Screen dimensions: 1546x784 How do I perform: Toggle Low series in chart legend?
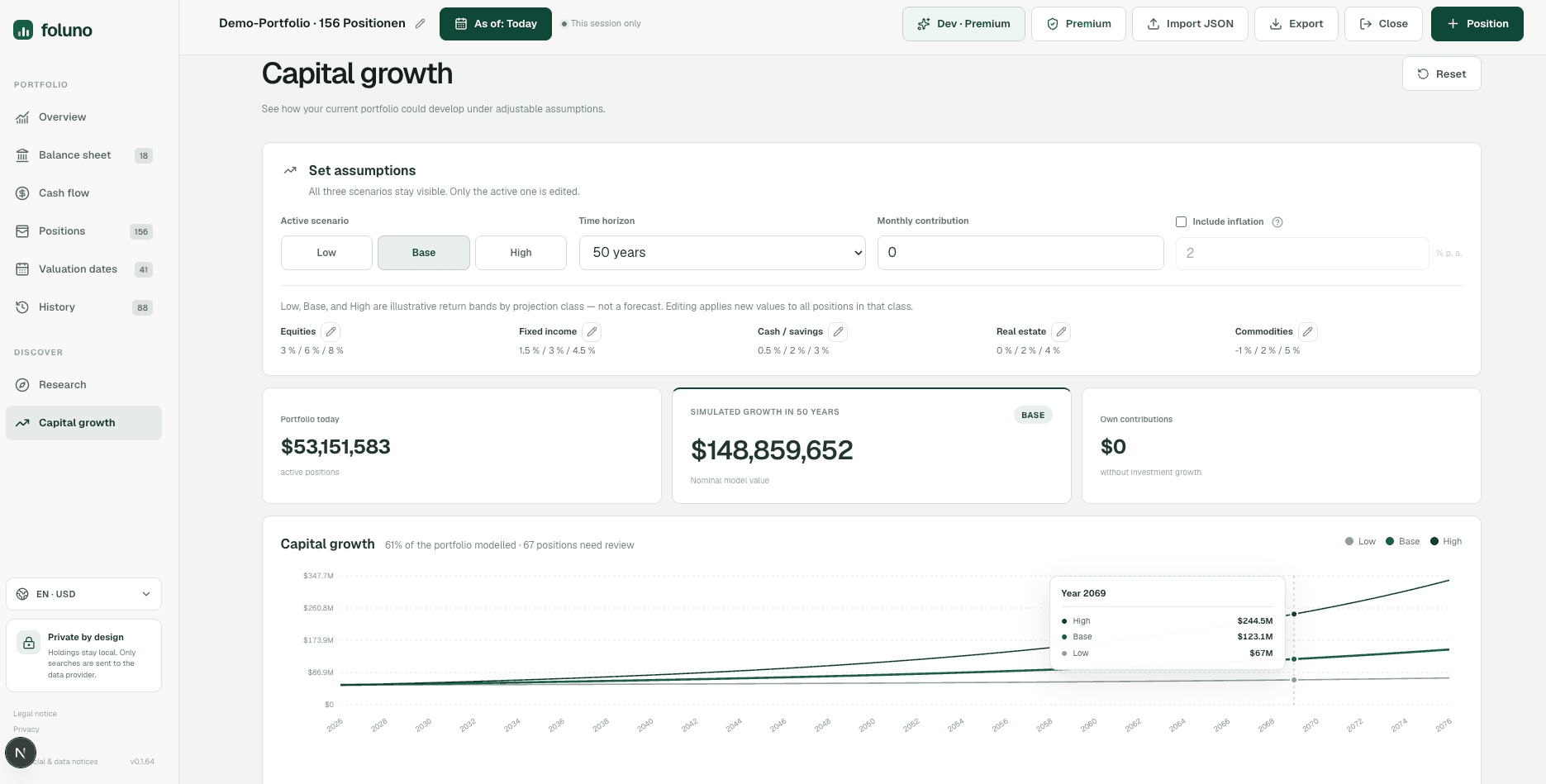coord(1360,542)
